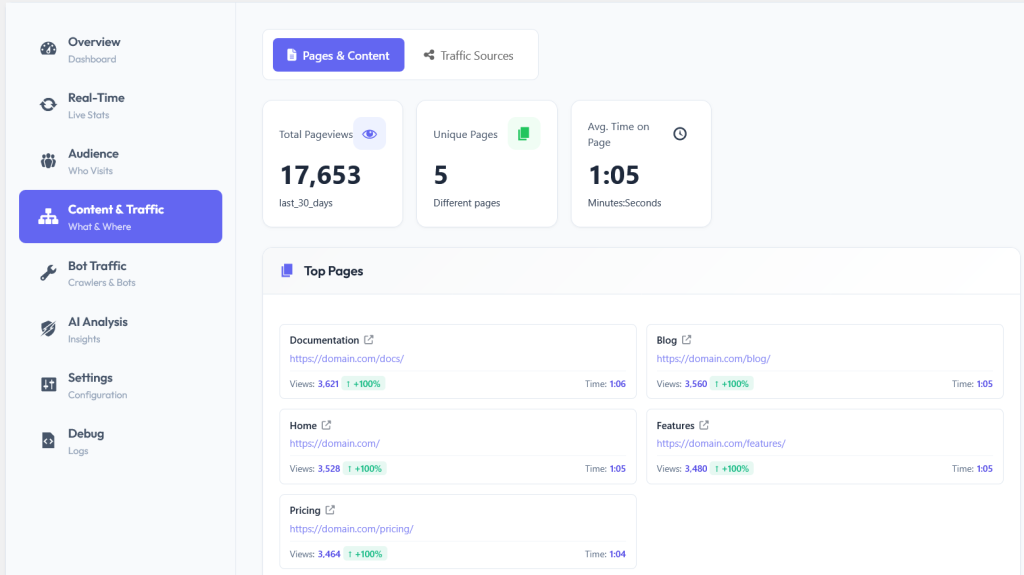Go to Real-Time Live Stats
Viewport: 1024px width, 575px height.
click(121, 105)
